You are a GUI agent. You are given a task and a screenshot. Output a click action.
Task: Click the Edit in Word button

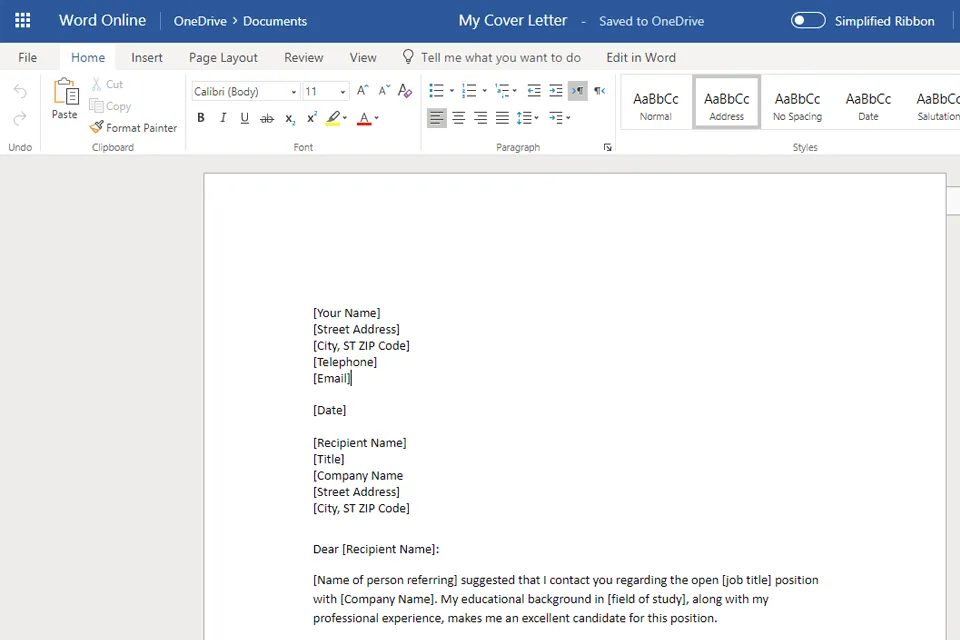tap(641, 57)
